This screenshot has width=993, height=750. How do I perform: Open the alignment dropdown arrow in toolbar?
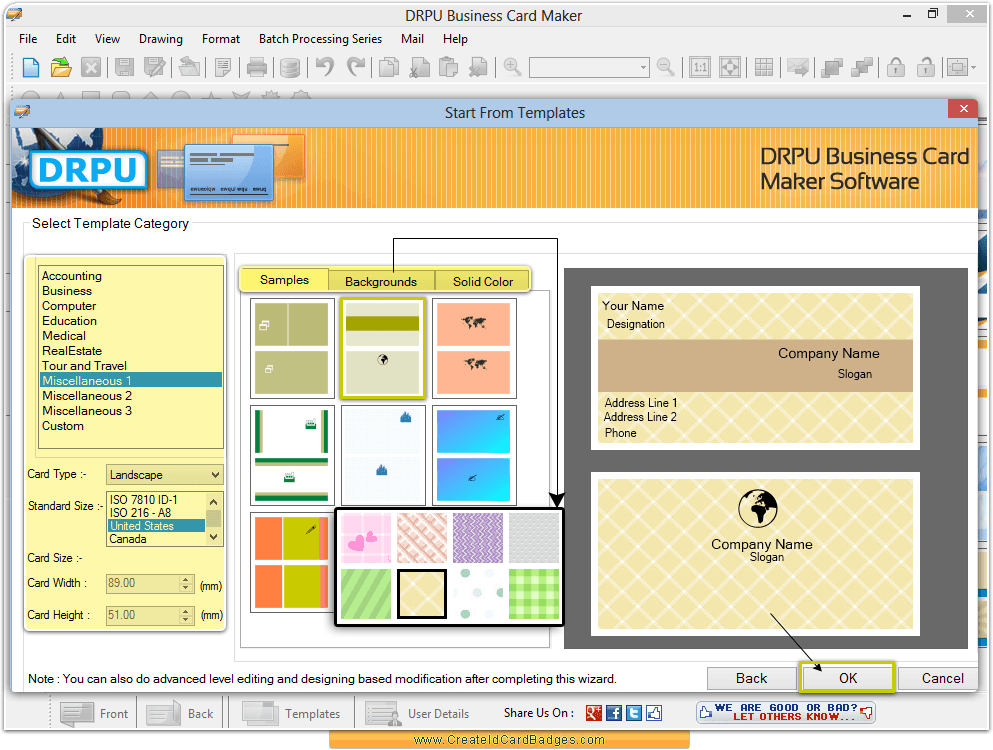973,67
